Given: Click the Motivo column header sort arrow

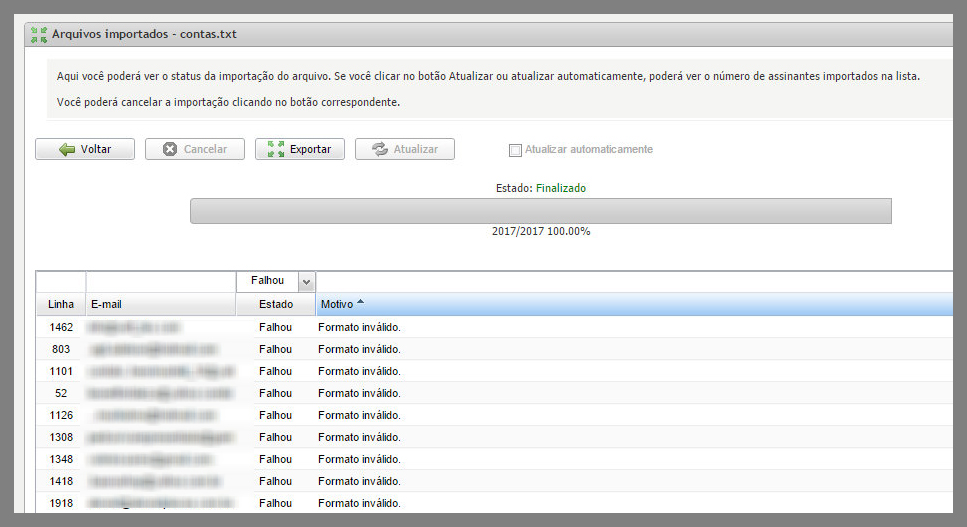Looking at the screenshot, I should (x=361, y=302).
